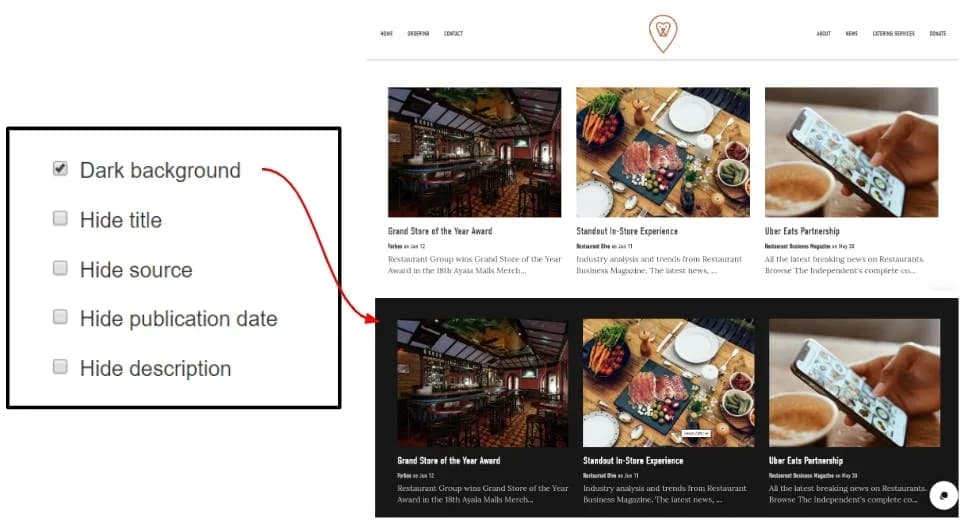
Task: Uncheck the Dark background checkbox
Action: (x=60, y=168)
